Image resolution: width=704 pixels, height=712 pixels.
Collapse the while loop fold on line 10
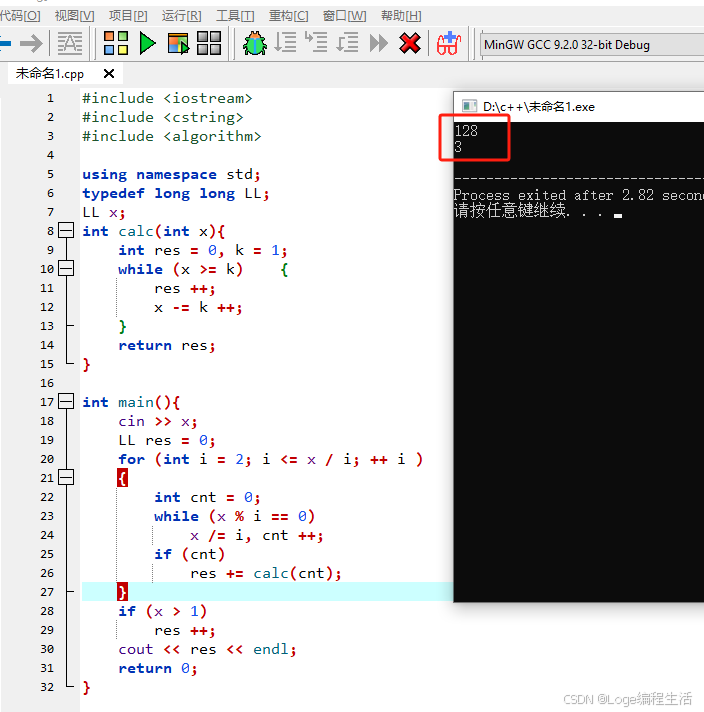[66, 268]
